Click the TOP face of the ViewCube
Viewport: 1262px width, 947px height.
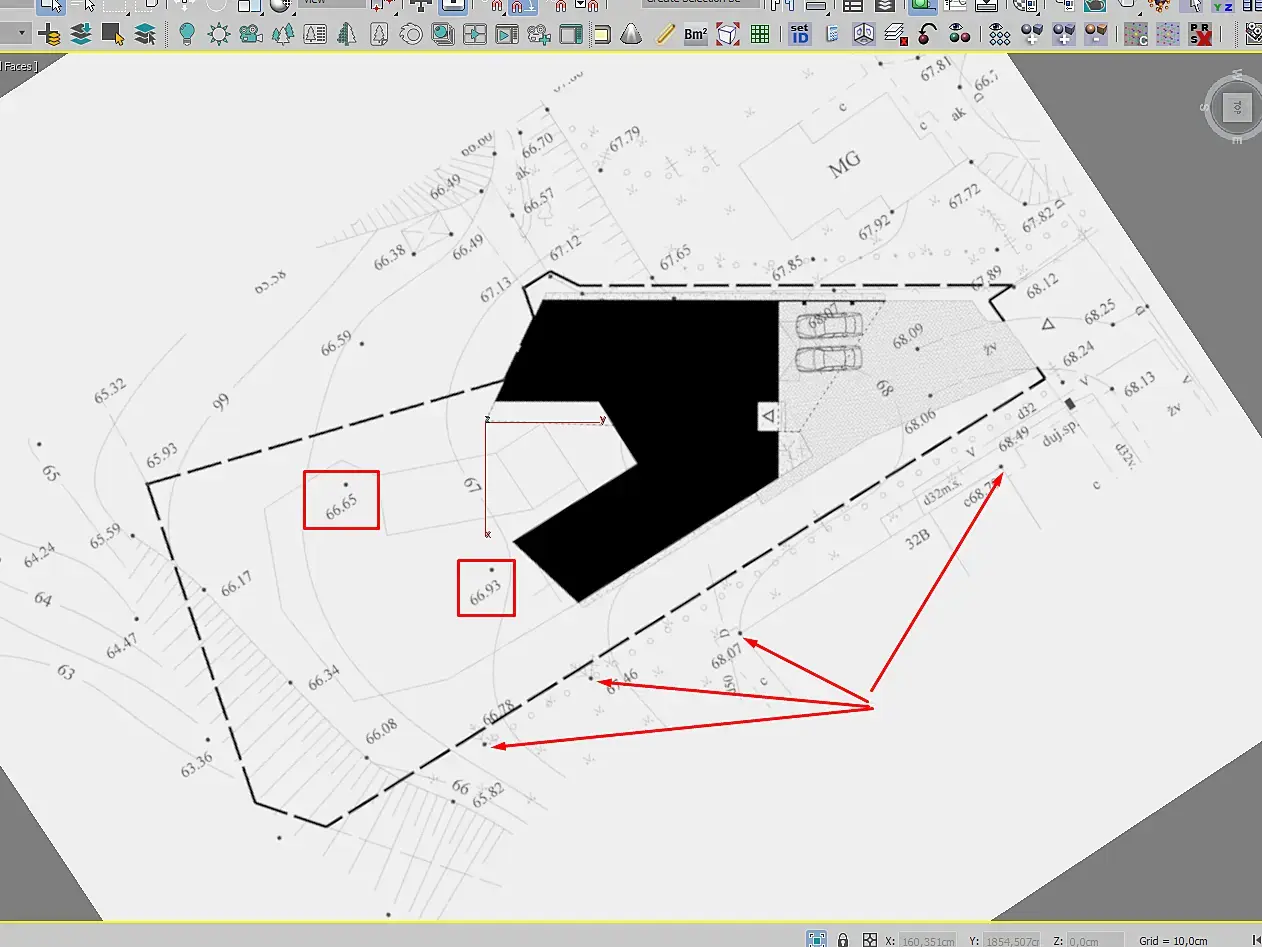pos(1237,106)
